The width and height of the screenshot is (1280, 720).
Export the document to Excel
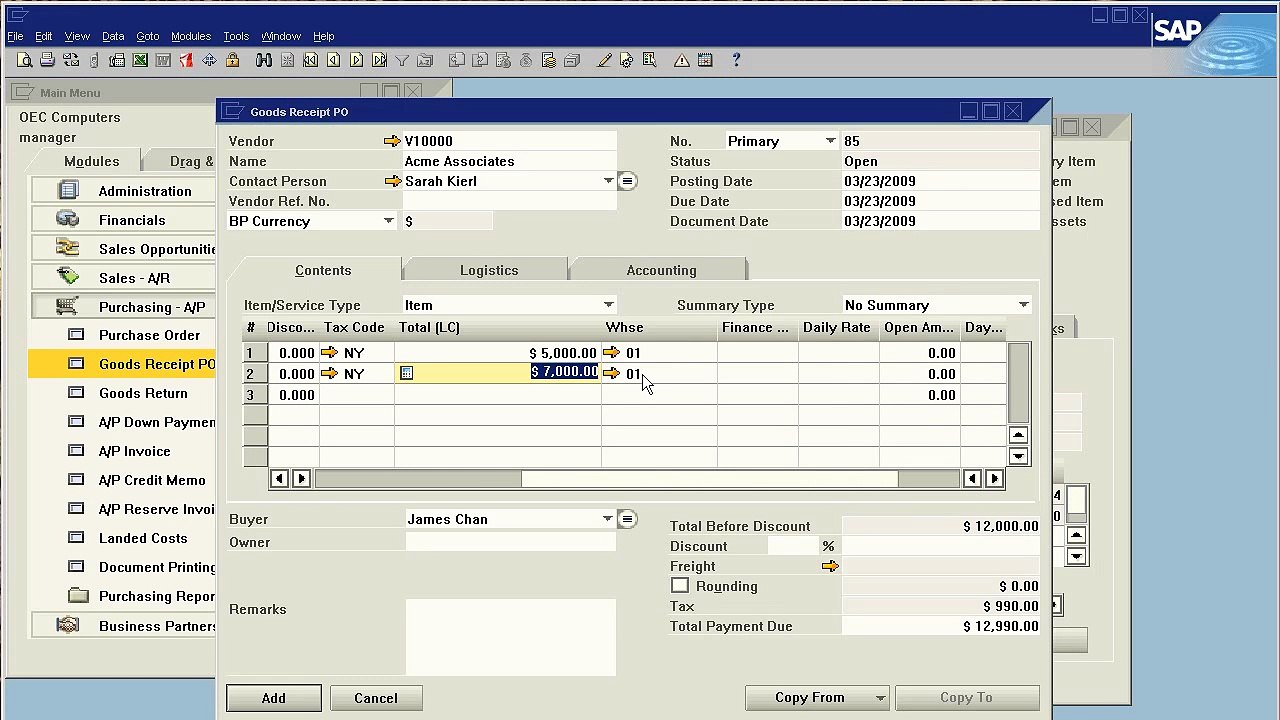pos(140,61)
